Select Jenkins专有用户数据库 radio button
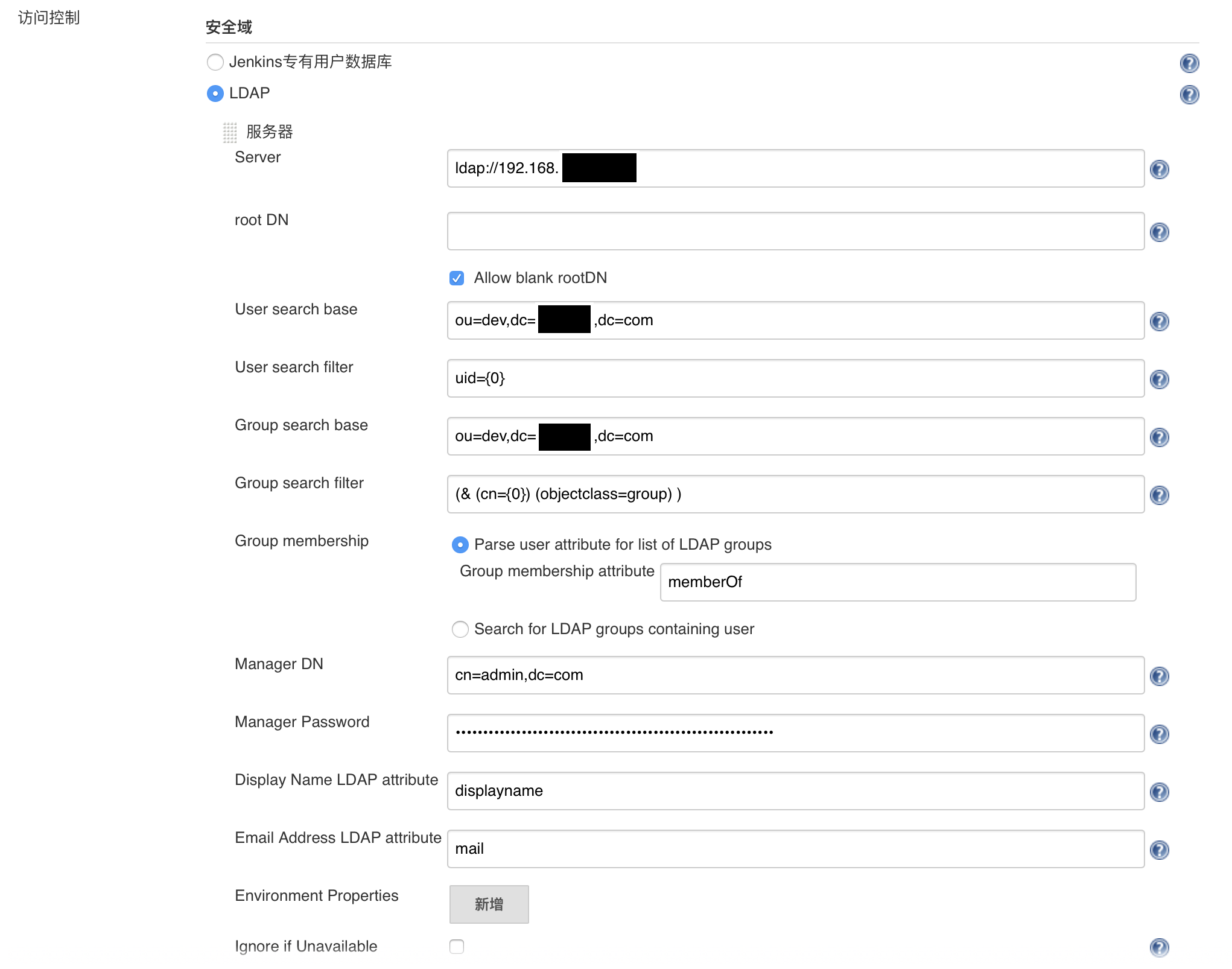Image resolution: width=1232 pixels, height=969 pixels. (x=215, y=62)
